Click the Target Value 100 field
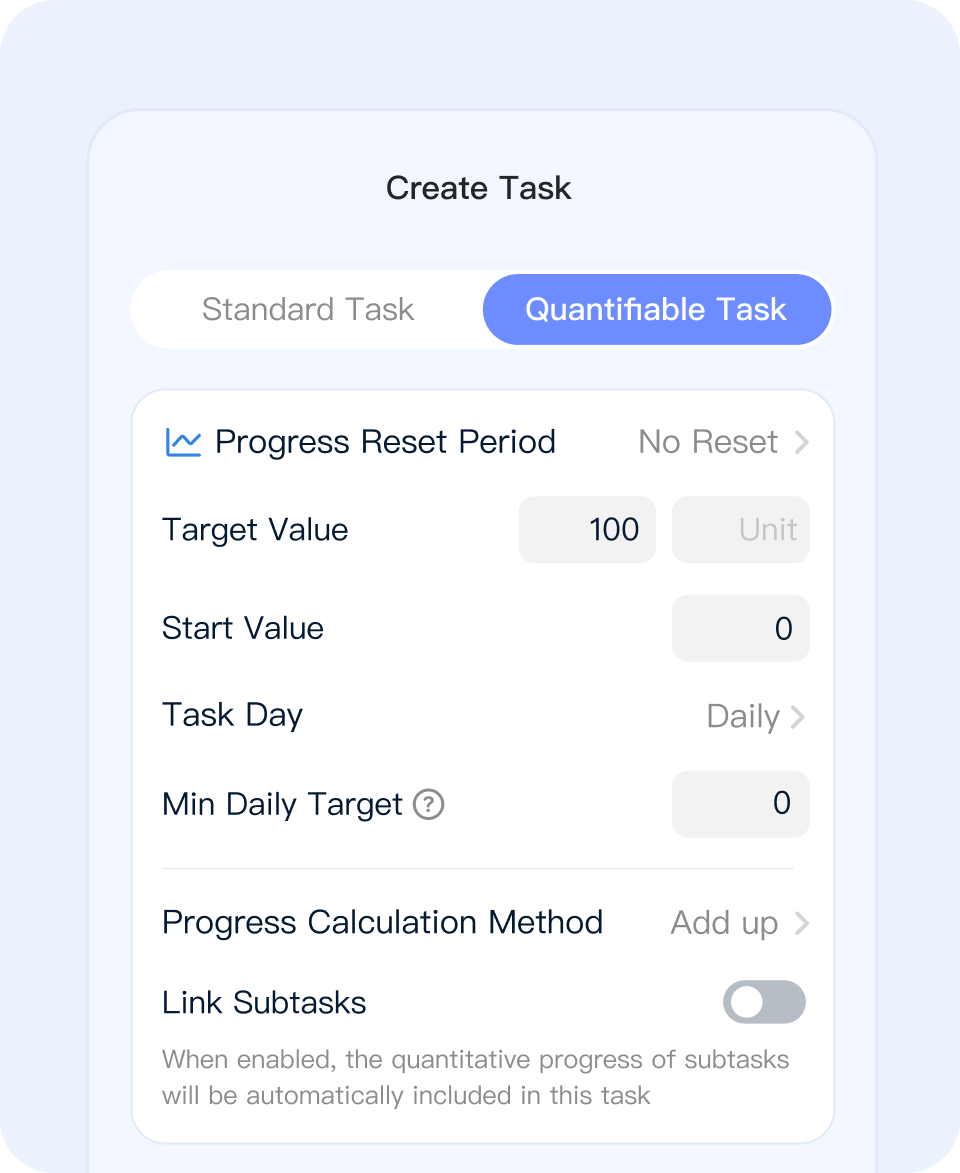960x1173 pixels. pyautogui.click(x=587, y=530)
